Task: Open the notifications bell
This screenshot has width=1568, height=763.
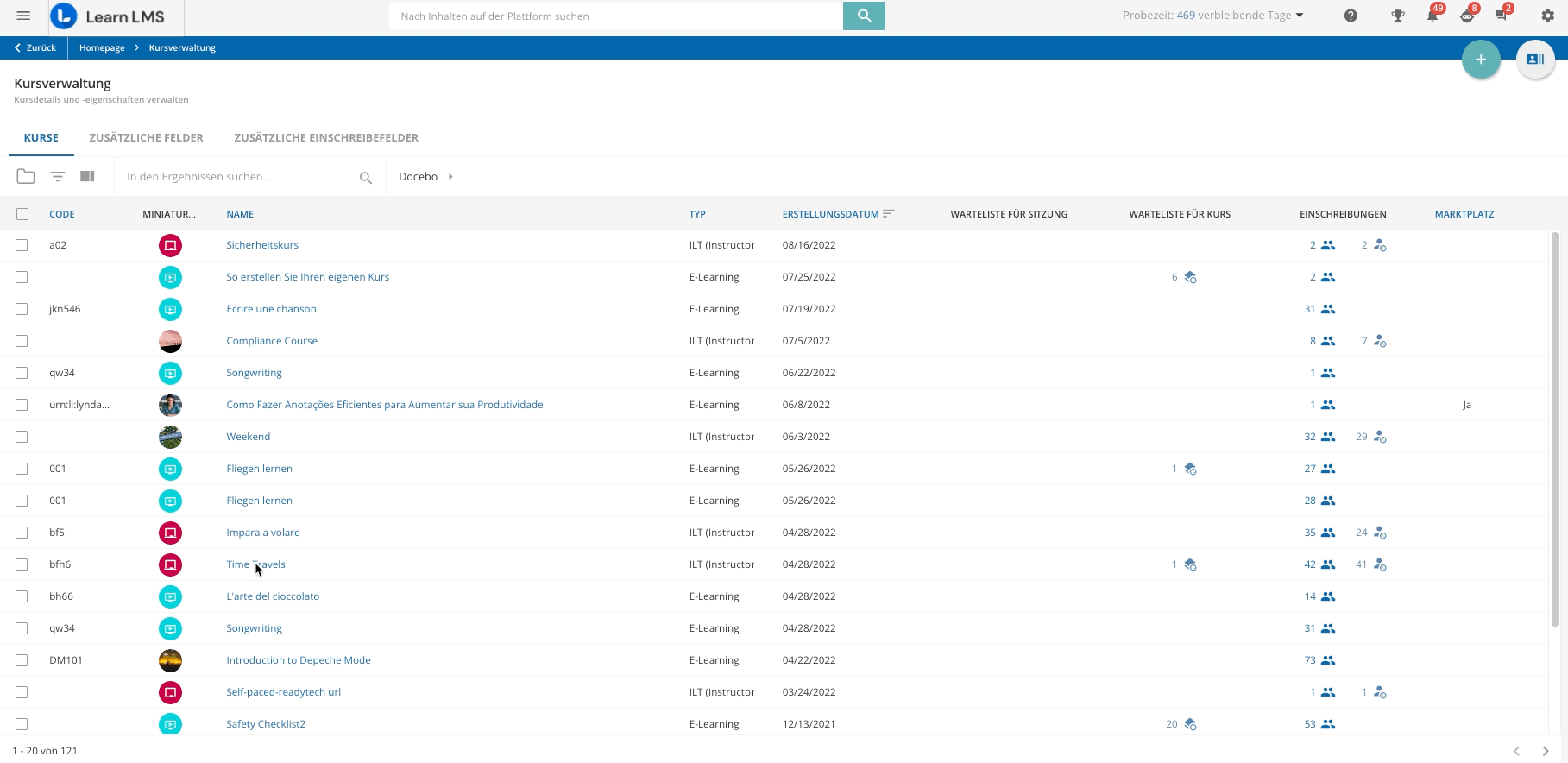Action: coord(1432,16)
